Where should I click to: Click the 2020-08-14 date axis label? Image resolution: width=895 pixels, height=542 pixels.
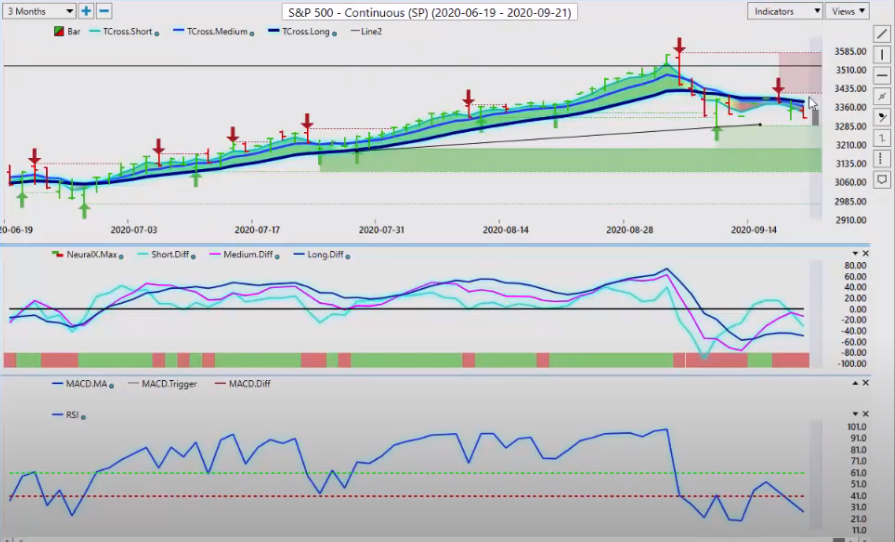[x=506, y=230]
